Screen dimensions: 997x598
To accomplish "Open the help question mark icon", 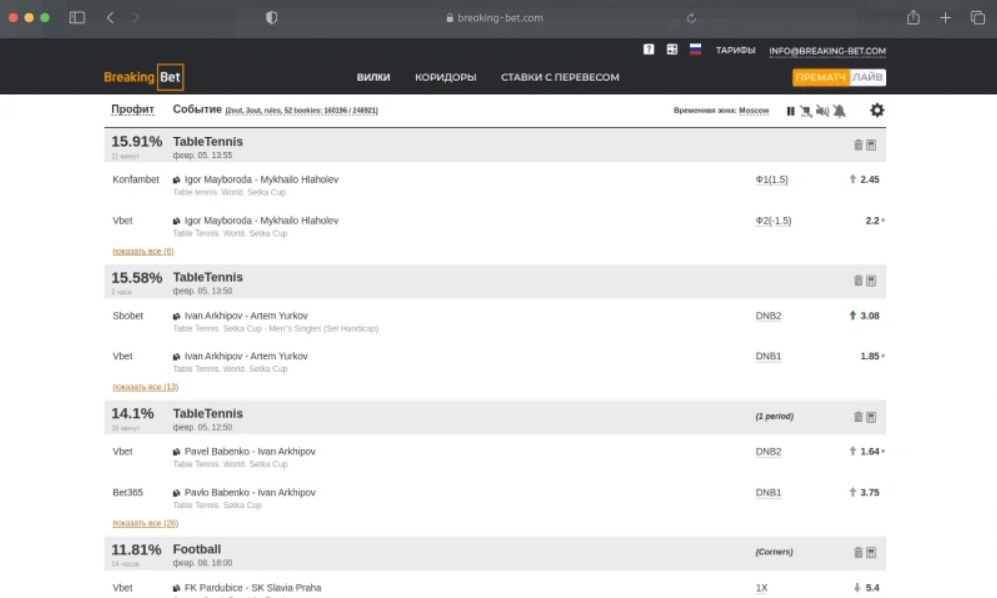I will coord(649,49).
